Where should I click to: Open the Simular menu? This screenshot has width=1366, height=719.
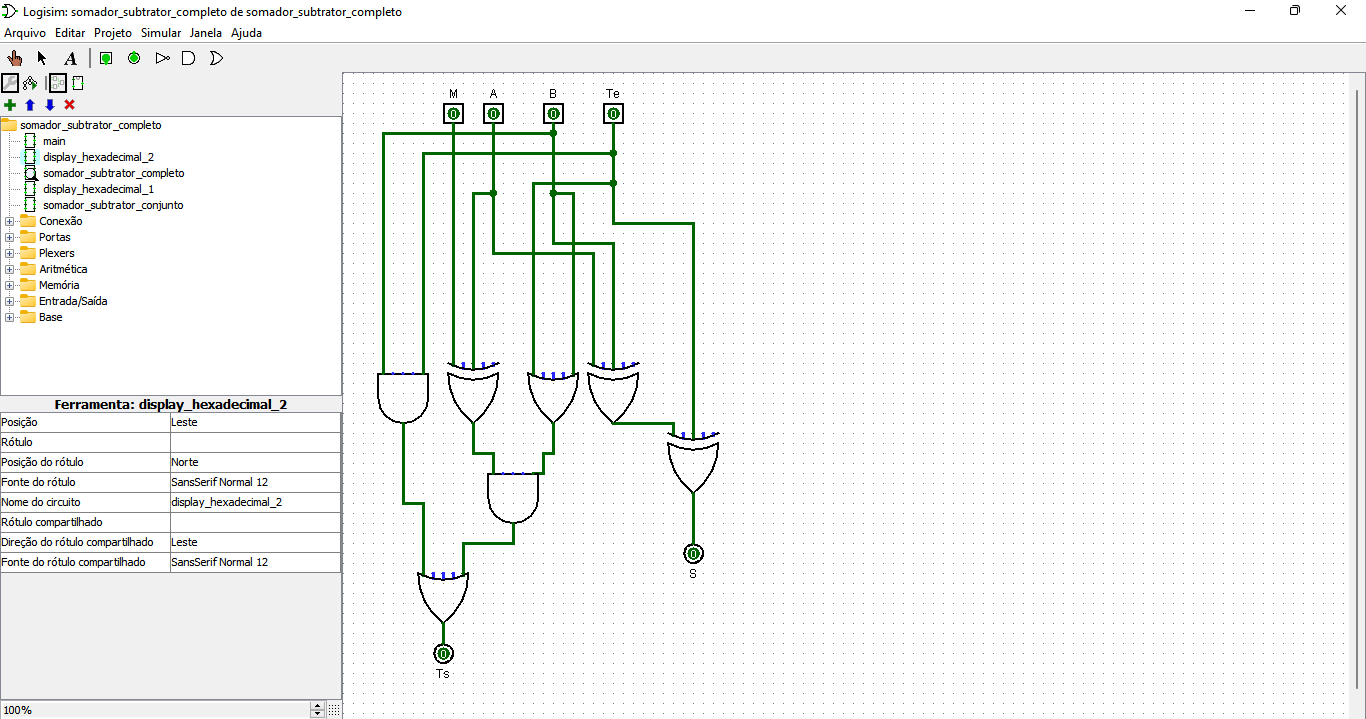(x=161, y=33)
